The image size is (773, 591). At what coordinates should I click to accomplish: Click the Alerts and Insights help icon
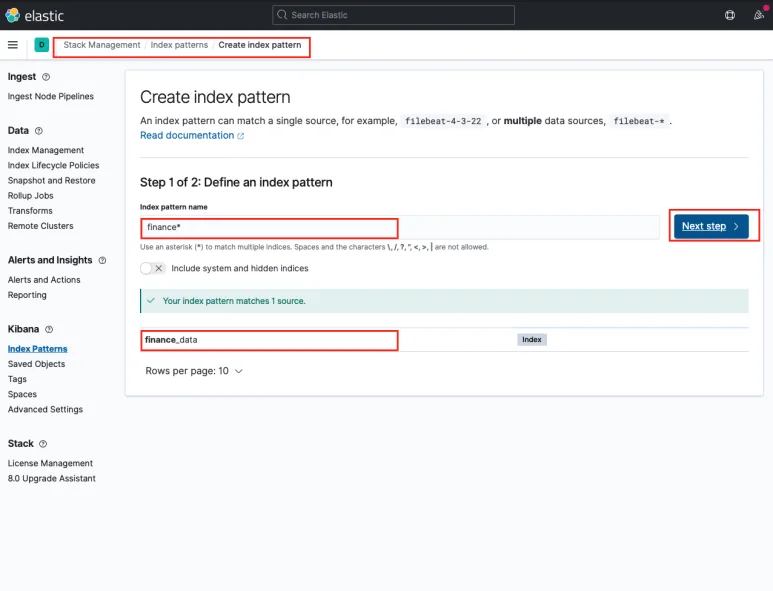[x=102, y=260]
